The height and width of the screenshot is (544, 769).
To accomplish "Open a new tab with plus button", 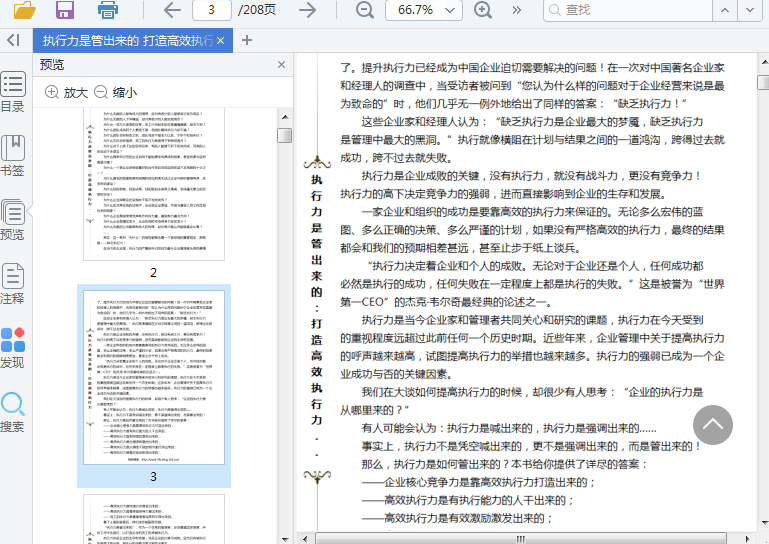I will click(x=247, y=40).
